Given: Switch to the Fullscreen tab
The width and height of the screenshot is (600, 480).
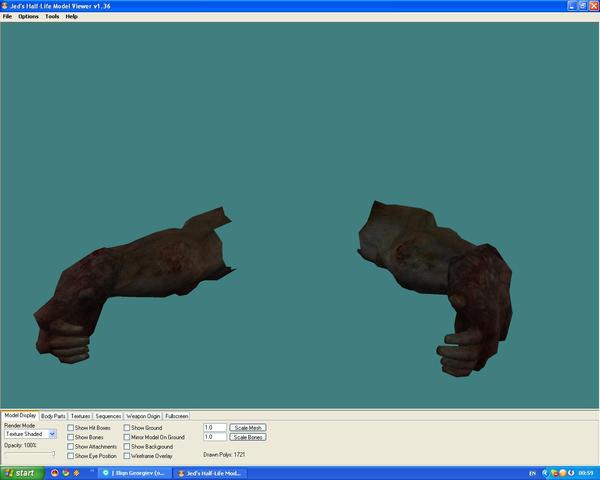Looking at the screenshot, I should (176, 416).
